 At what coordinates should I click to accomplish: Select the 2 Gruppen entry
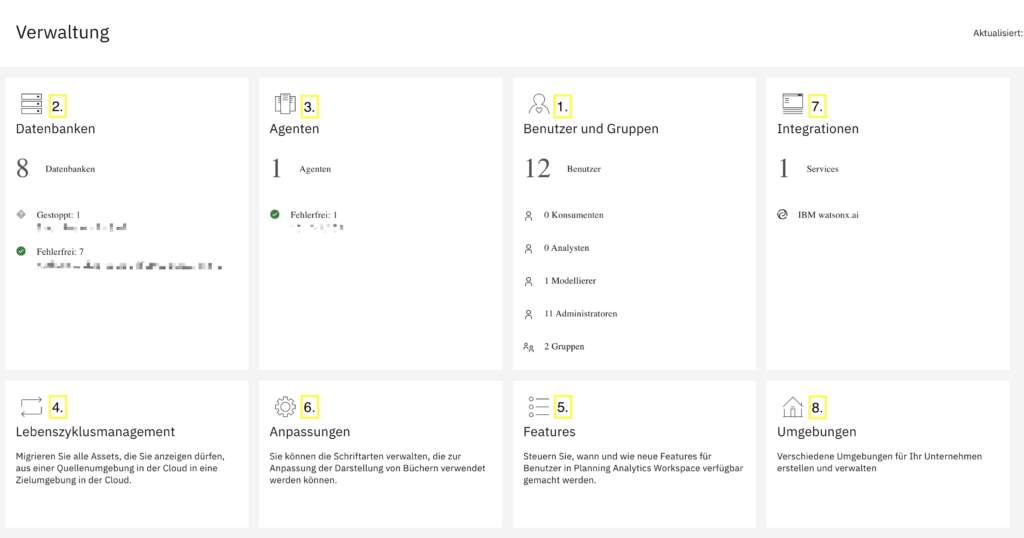564,347
